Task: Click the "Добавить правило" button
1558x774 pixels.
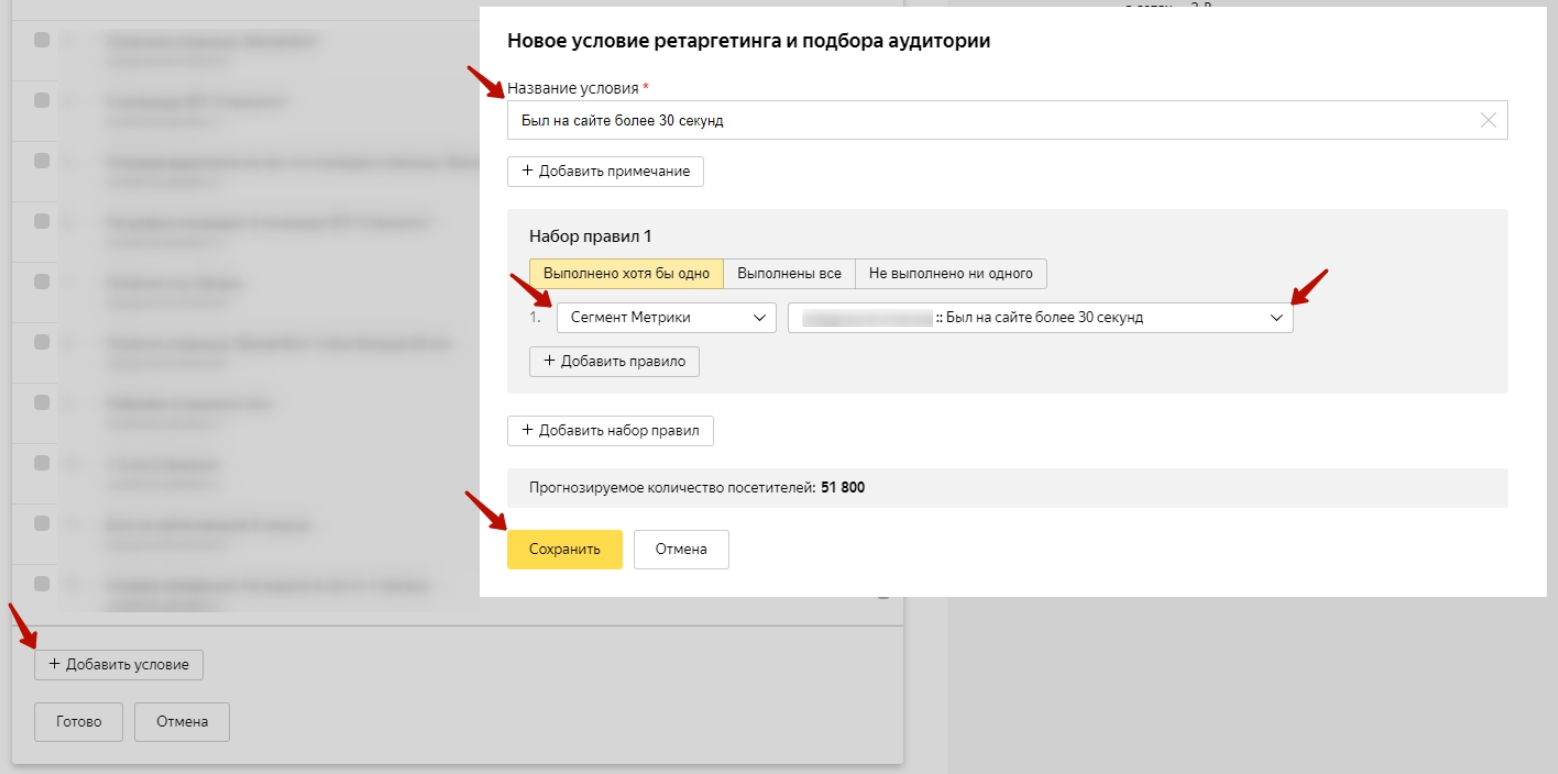Action: click(x=614, y=361)
